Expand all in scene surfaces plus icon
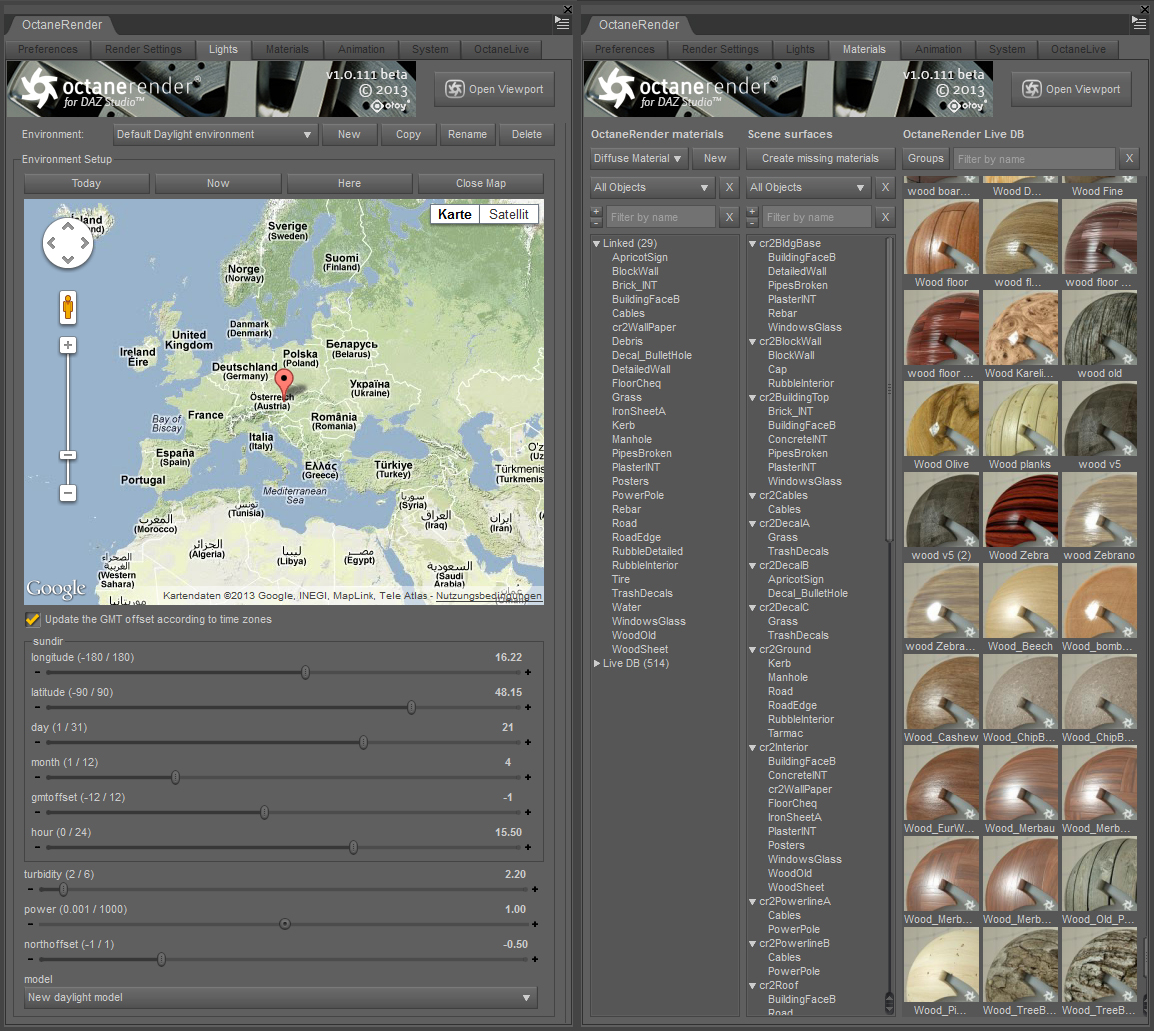 (752, 212)
